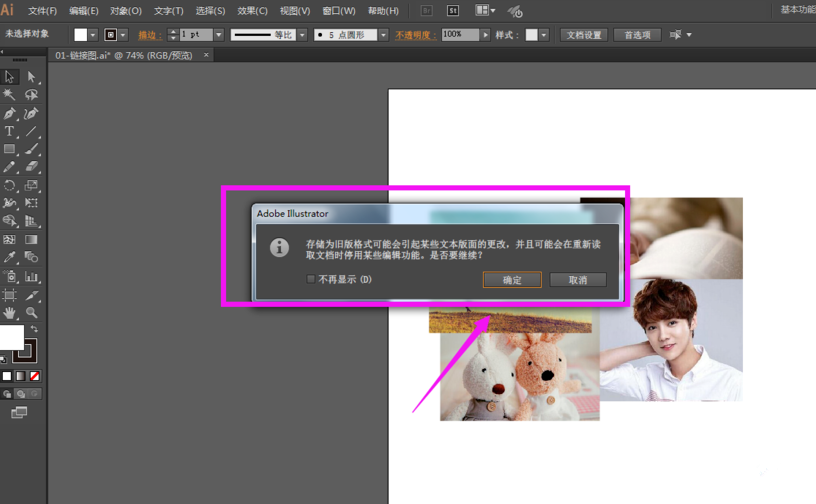Click the white fill color swatch in toolbox

pos(11,337)
